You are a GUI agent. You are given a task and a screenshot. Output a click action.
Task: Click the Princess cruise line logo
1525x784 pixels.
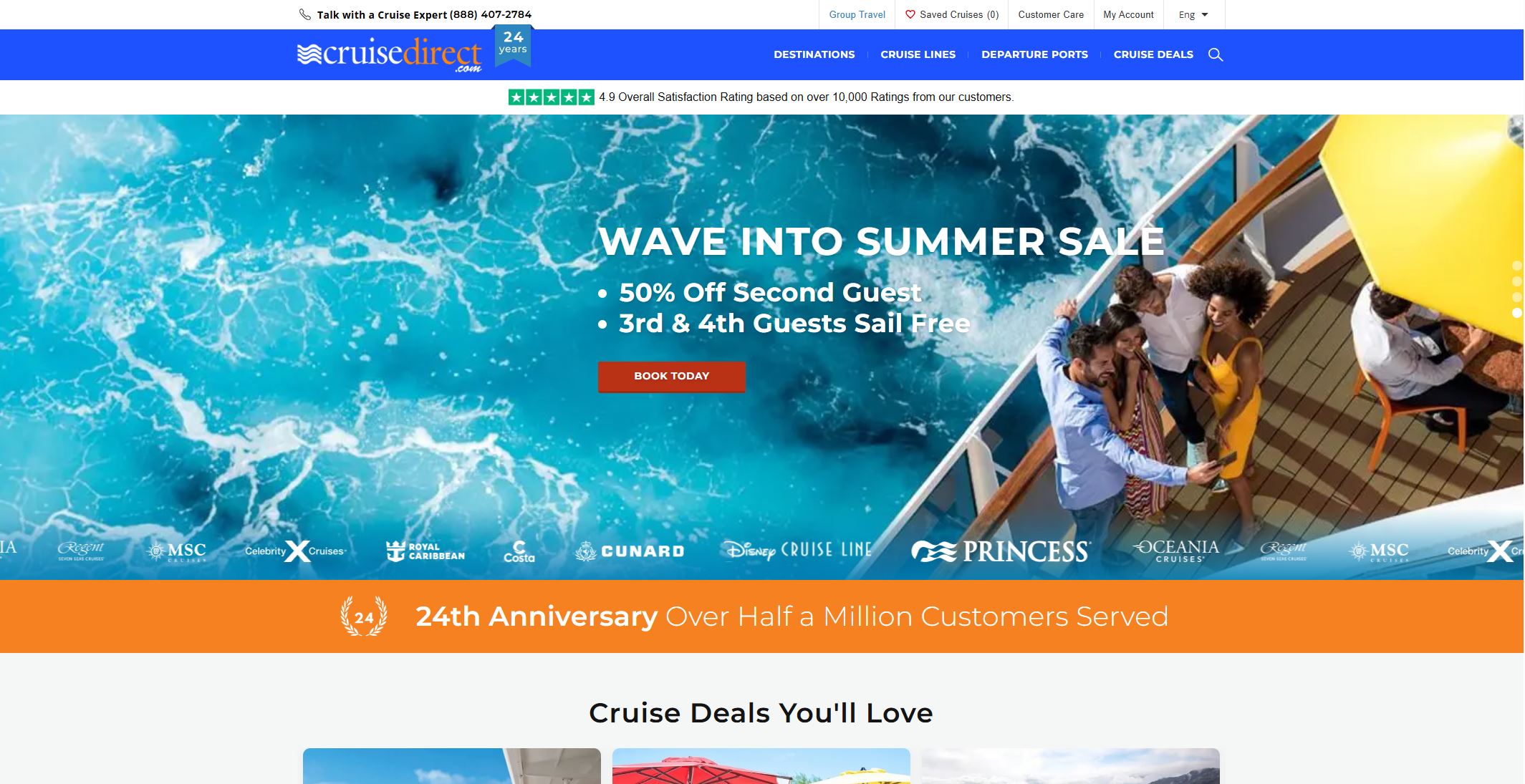click(x=1001, y=551)
